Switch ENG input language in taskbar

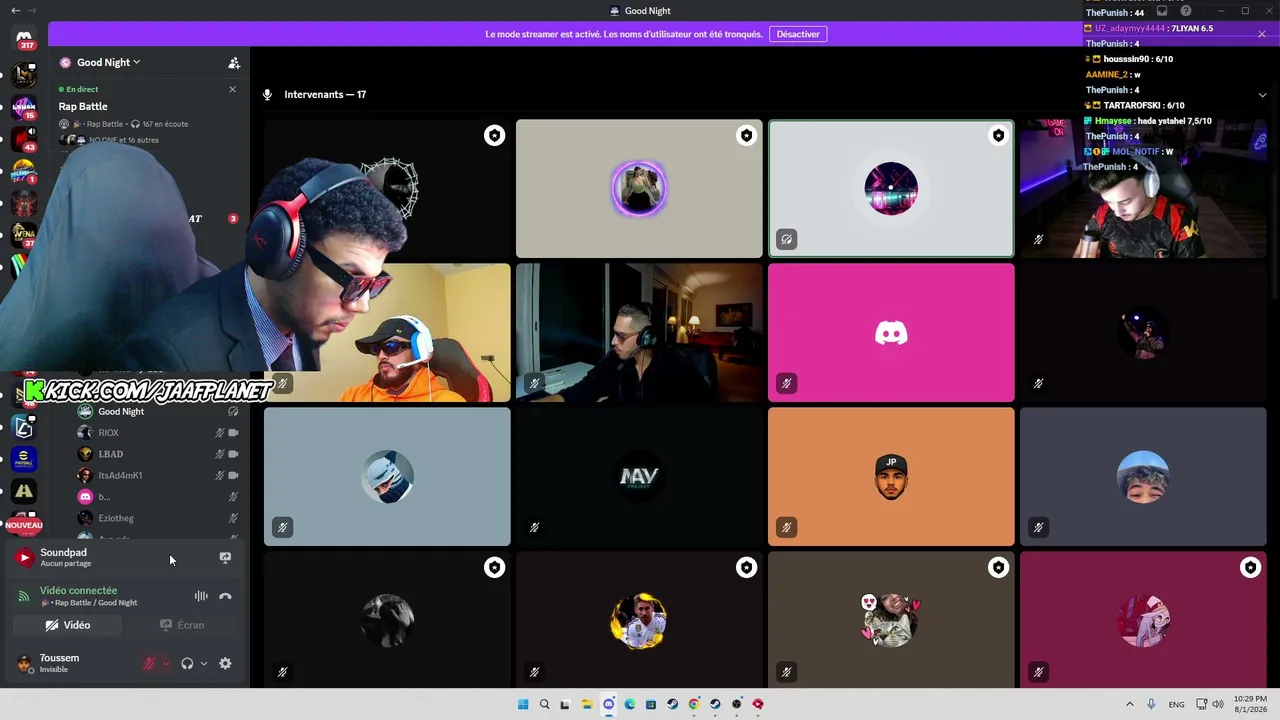tap(1177, 704)
